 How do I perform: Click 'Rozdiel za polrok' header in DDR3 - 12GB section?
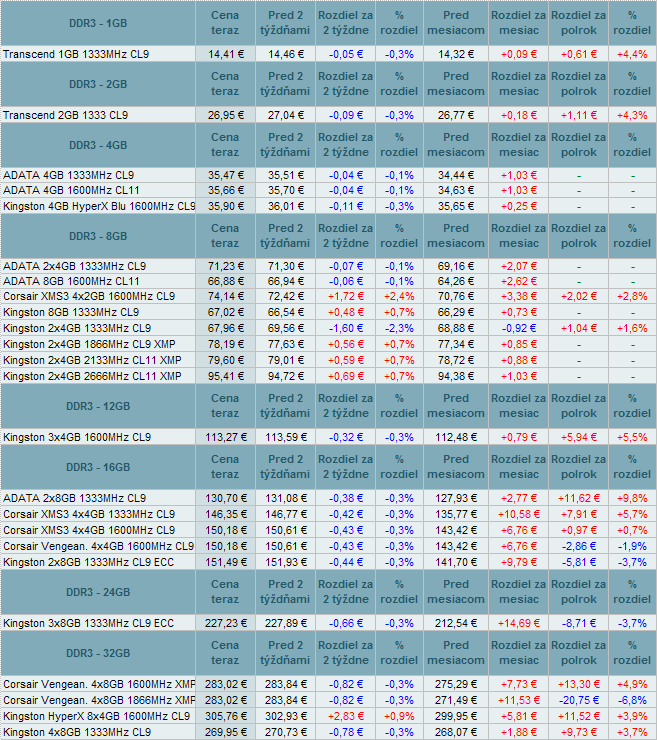coord(579,405)
